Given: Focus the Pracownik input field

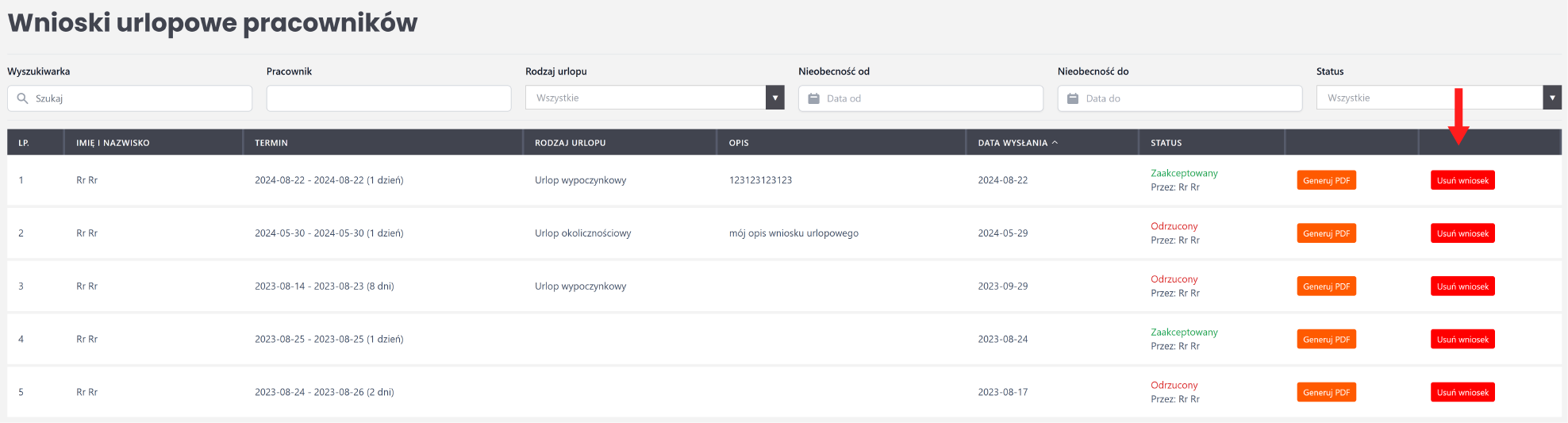Looking at the screenshot, I should point(389,98).
